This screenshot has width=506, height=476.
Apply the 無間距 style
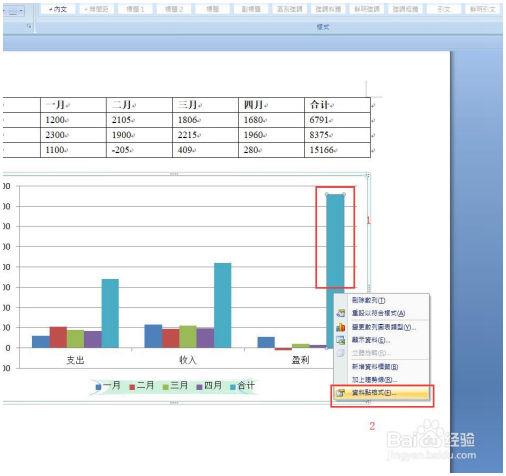[97, 9]
